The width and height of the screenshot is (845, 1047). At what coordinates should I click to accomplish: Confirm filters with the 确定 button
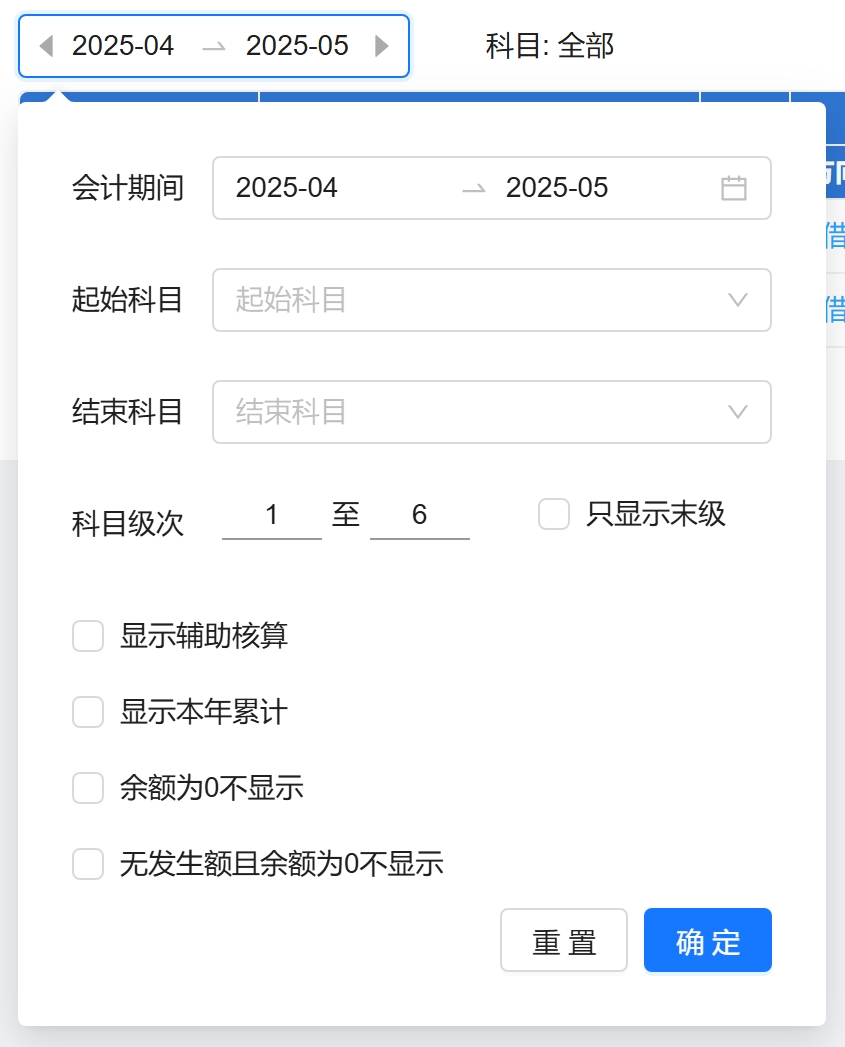click(708, 940)
